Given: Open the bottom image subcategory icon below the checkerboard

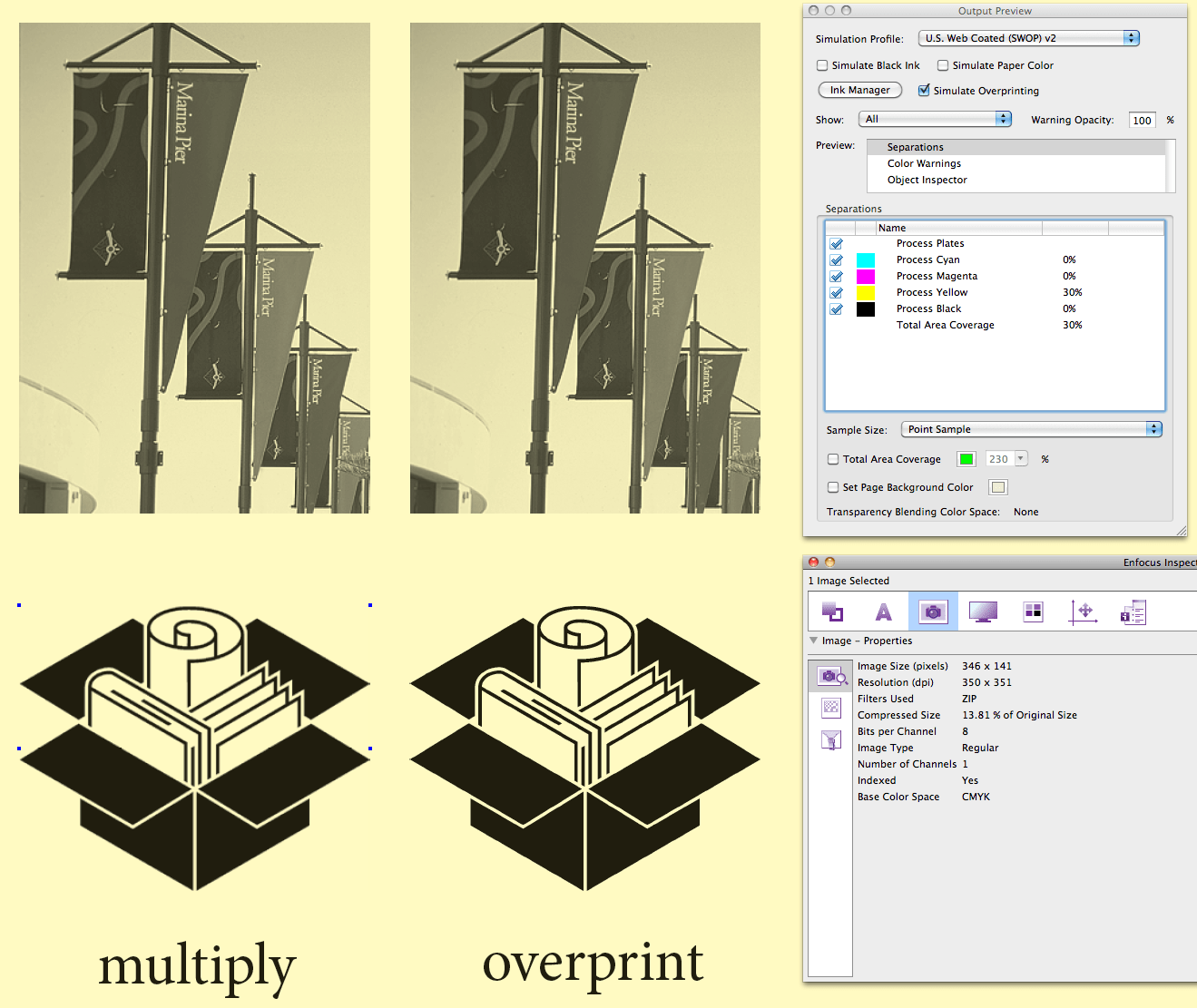Looking at the screenshot, I should coord(830,739).
